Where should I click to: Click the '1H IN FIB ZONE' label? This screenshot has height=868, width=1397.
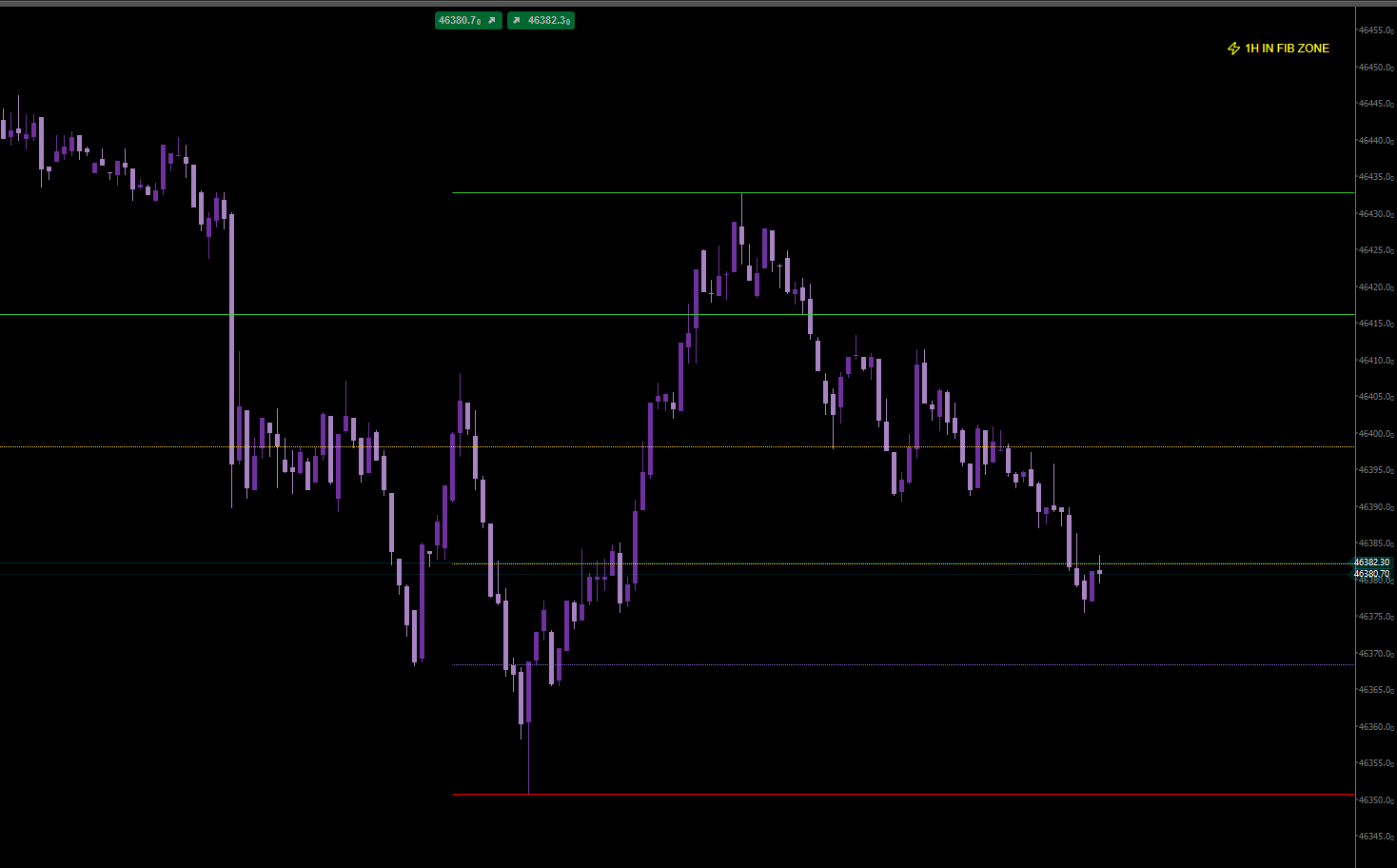pos(1287,49)
